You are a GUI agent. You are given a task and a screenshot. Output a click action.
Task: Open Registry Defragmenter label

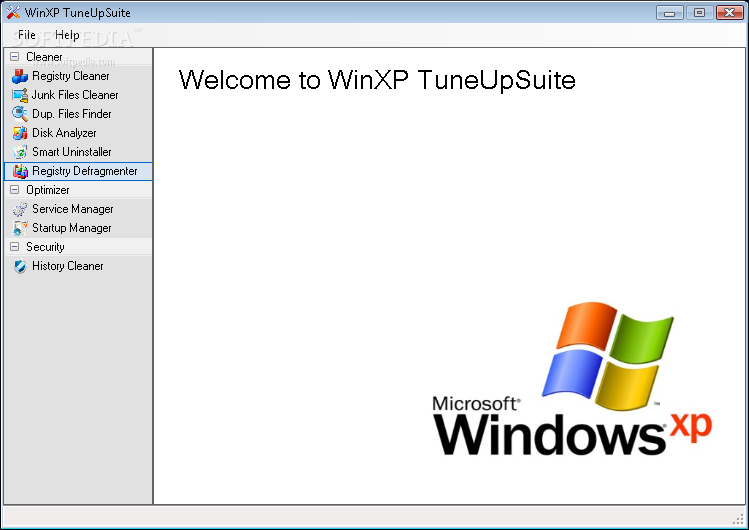coord(85,171)
